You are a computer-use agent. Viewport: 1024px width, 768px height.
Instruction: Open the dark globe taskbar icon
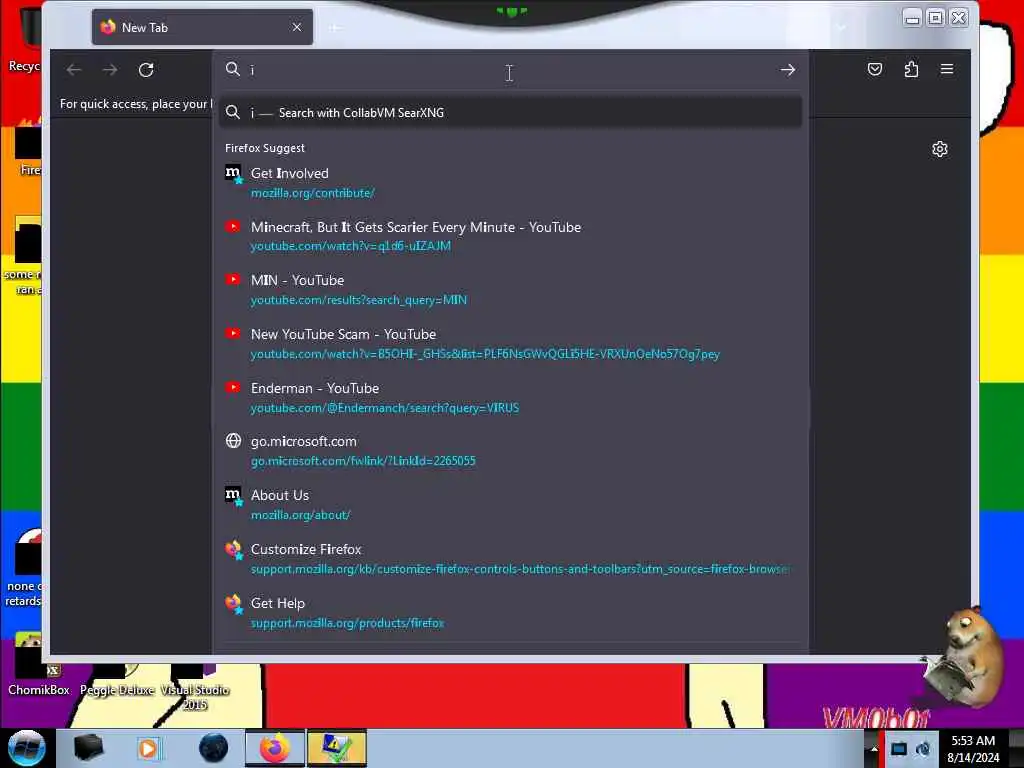[214, 748]
